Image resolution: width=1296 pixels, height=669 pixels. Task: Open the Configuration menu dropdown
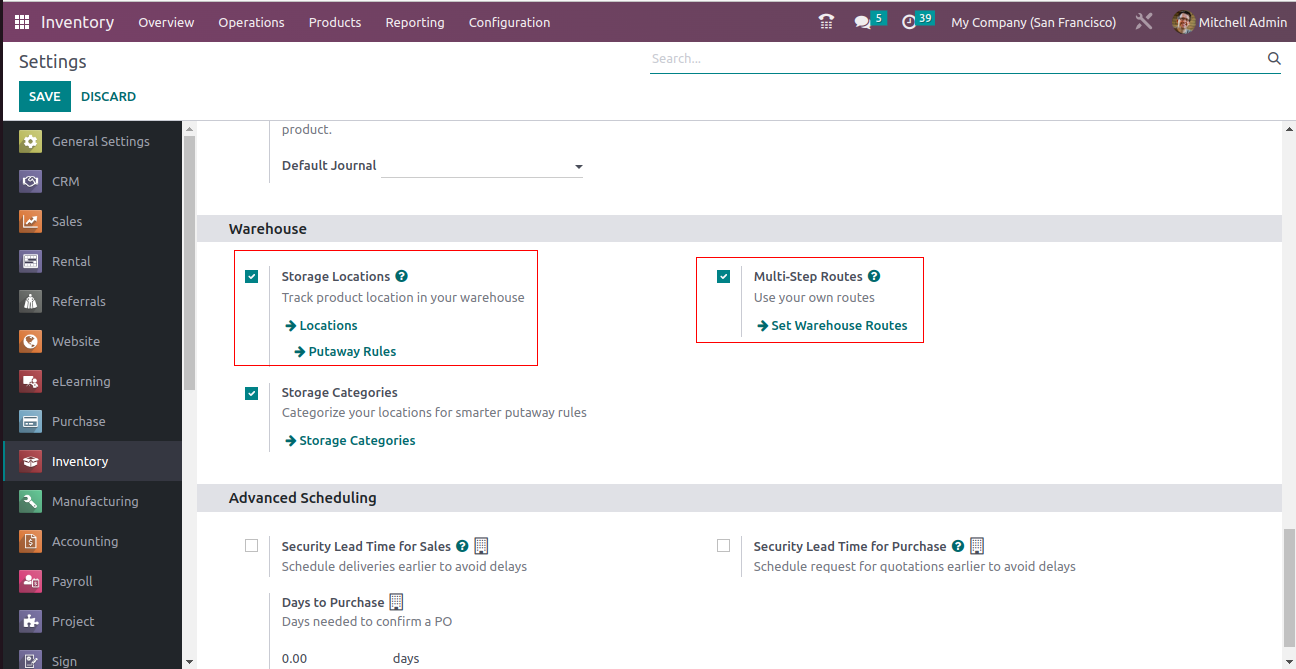(509, 22)
